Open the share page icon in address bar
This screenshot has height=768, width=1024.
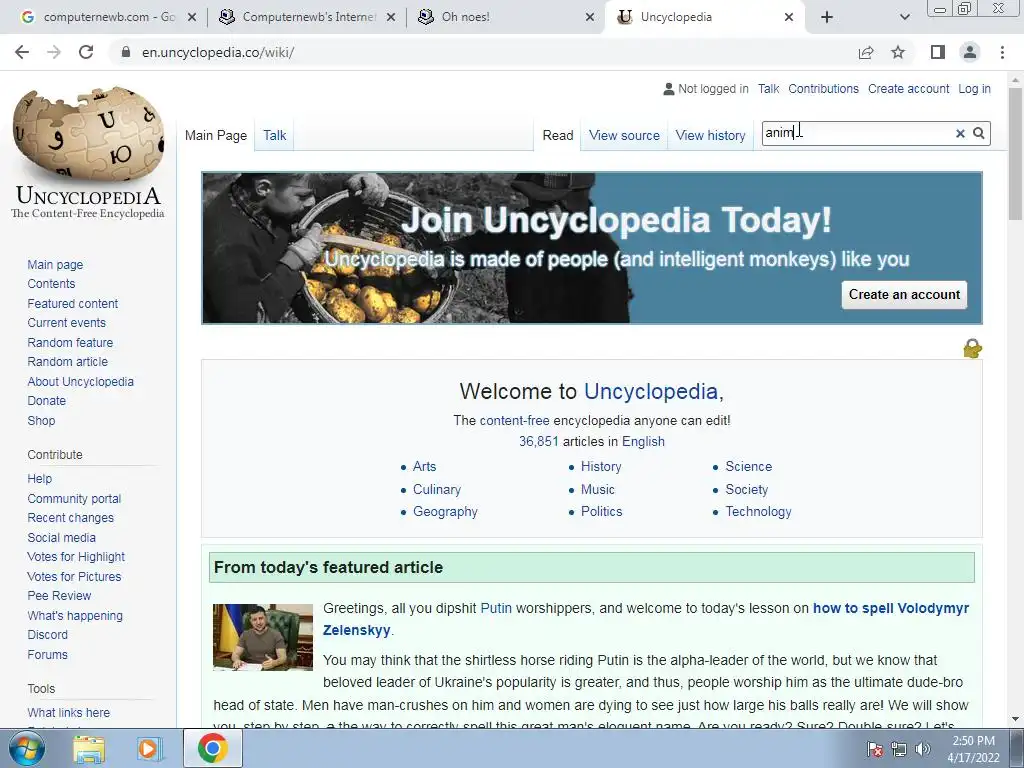pyautogui.click(x=866, y=52)
